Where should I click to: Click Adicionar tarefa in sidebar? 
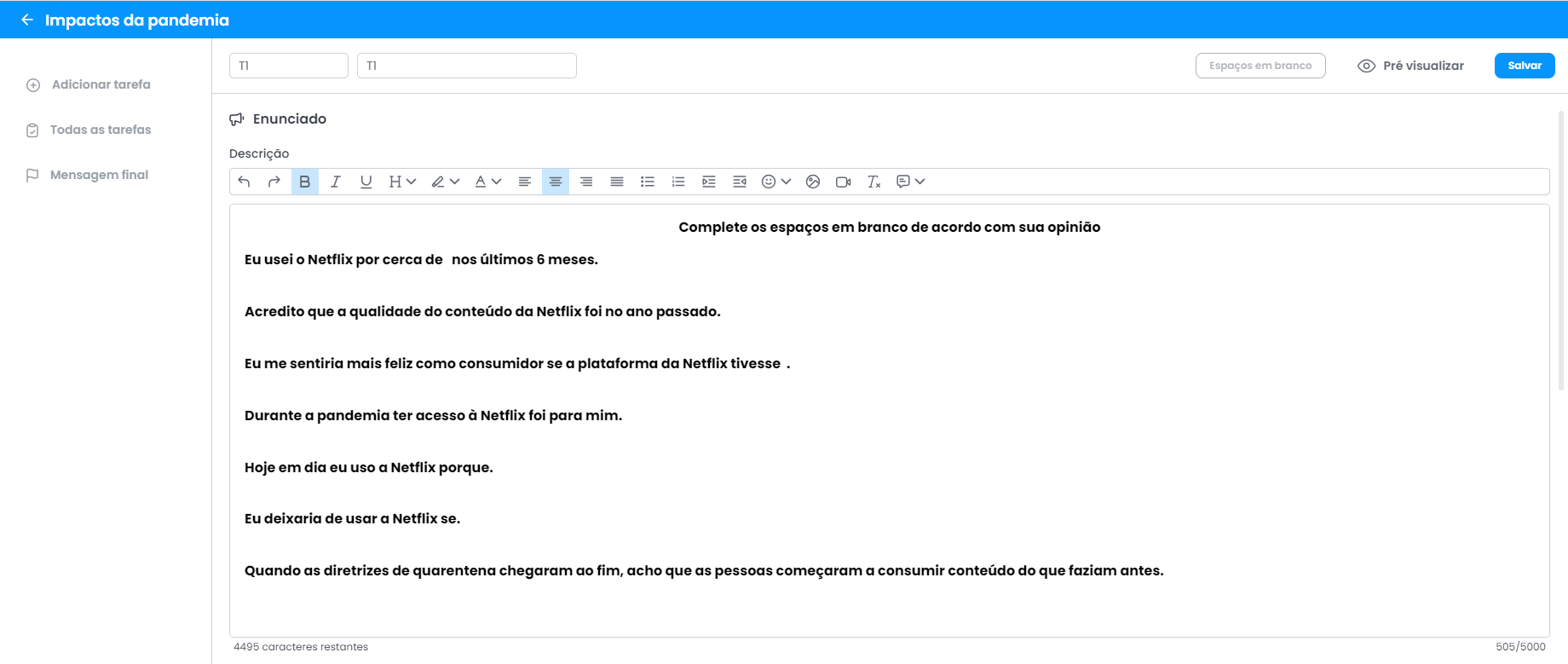click(x=89, y=84)
